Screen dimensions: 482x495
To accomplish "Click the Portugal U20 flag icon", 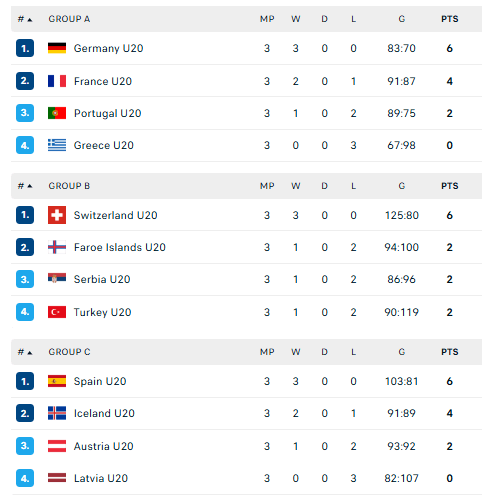I will tap(57, 113).
